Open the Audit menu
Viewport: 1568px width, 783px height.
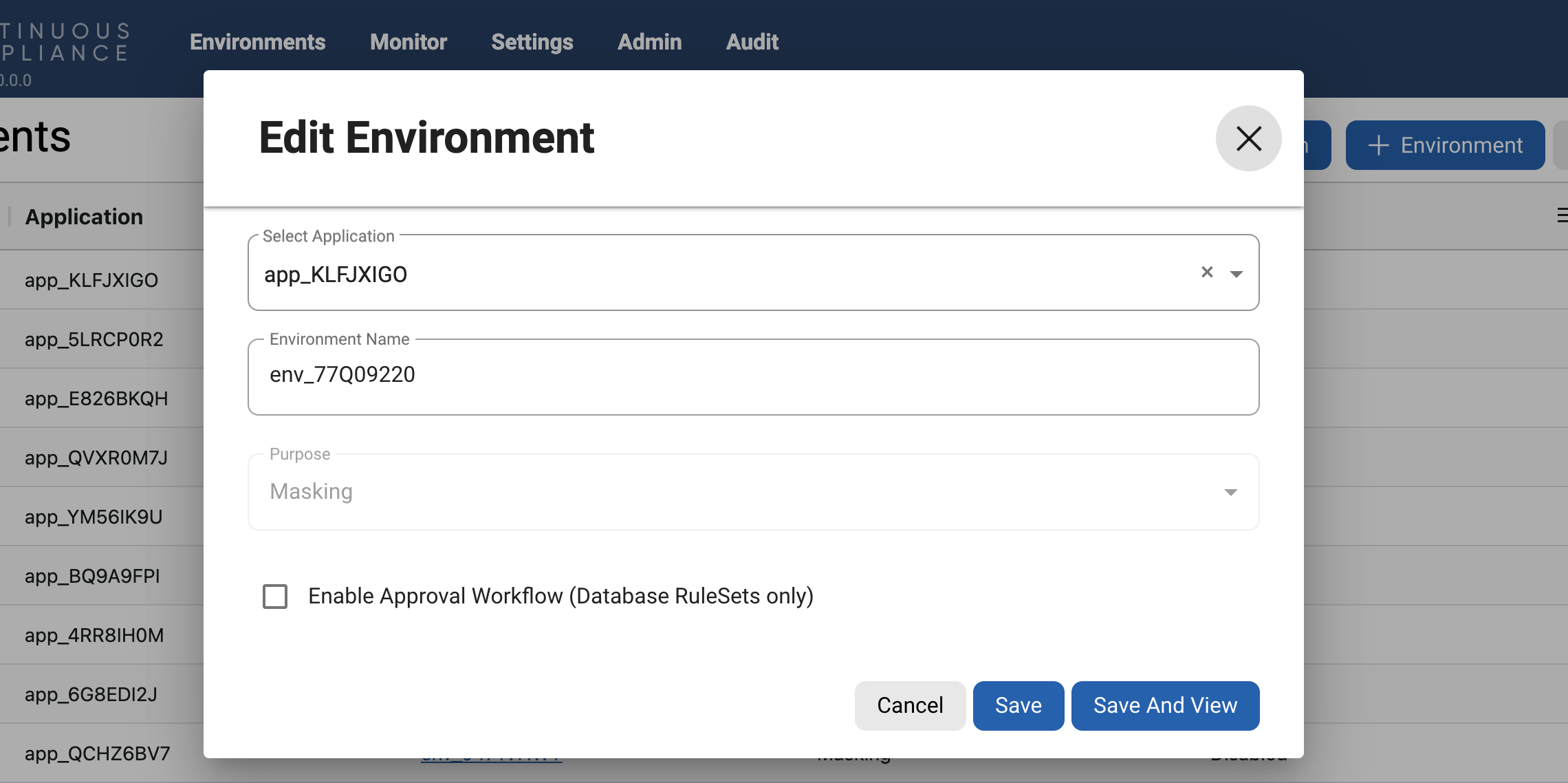[752, 42]
